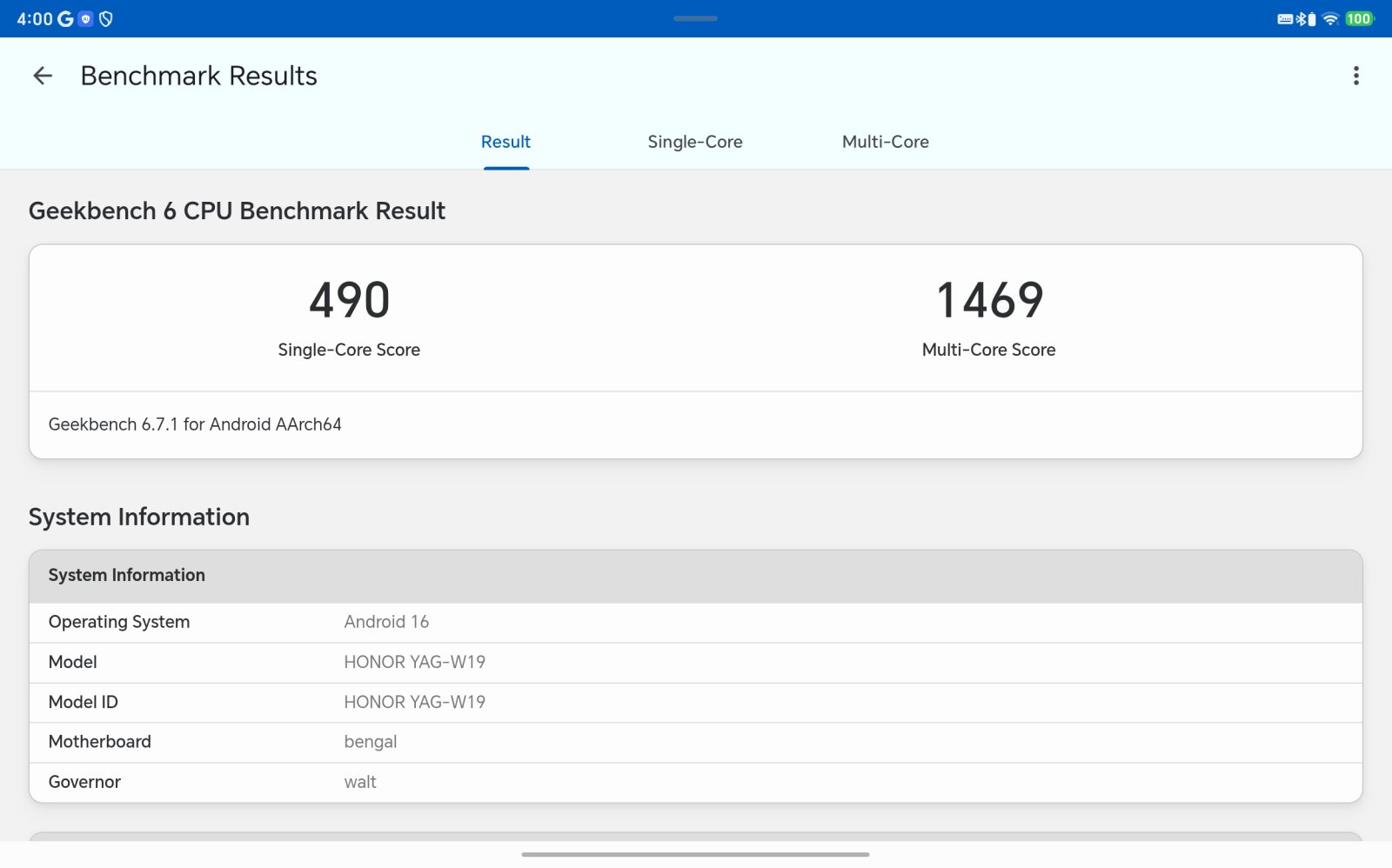Tap the battery 100 indicator
This screenshot has width=1392, height=868.
(x=1358, y=18)
